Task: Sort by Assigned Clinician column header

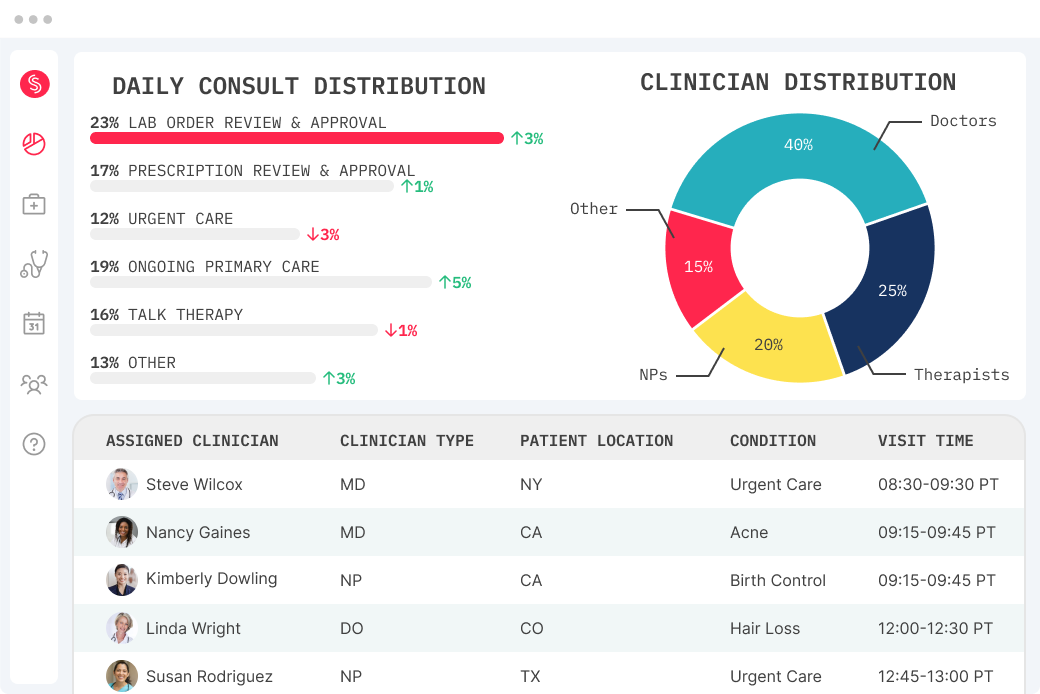Action: [192, 441]
